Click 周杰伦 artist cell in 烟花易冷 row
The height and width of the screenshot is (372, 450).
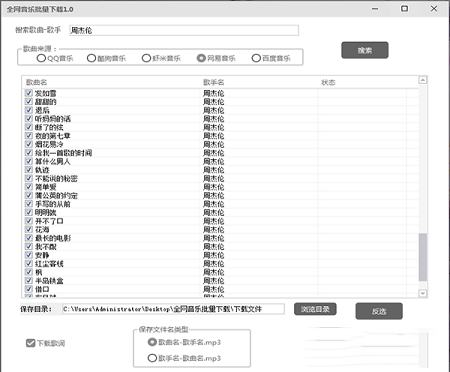[x=214, y=144]
